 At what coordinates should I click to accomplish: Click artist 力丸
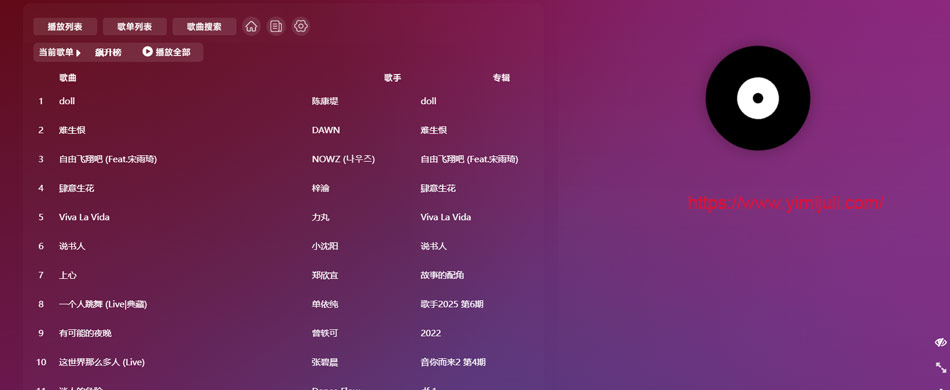(321, 217)
